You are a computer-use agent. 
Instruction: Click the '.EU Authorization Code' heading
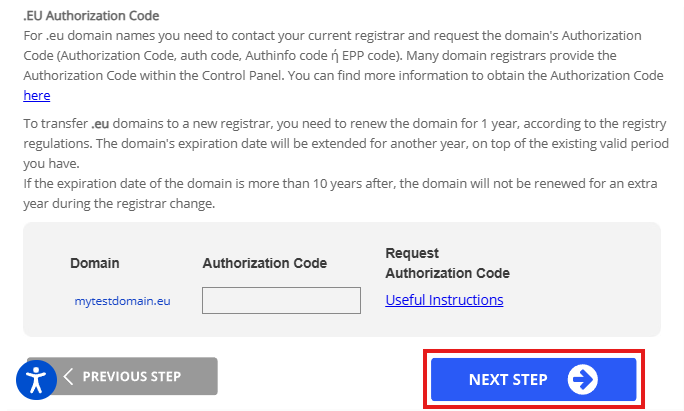(91, 16)
